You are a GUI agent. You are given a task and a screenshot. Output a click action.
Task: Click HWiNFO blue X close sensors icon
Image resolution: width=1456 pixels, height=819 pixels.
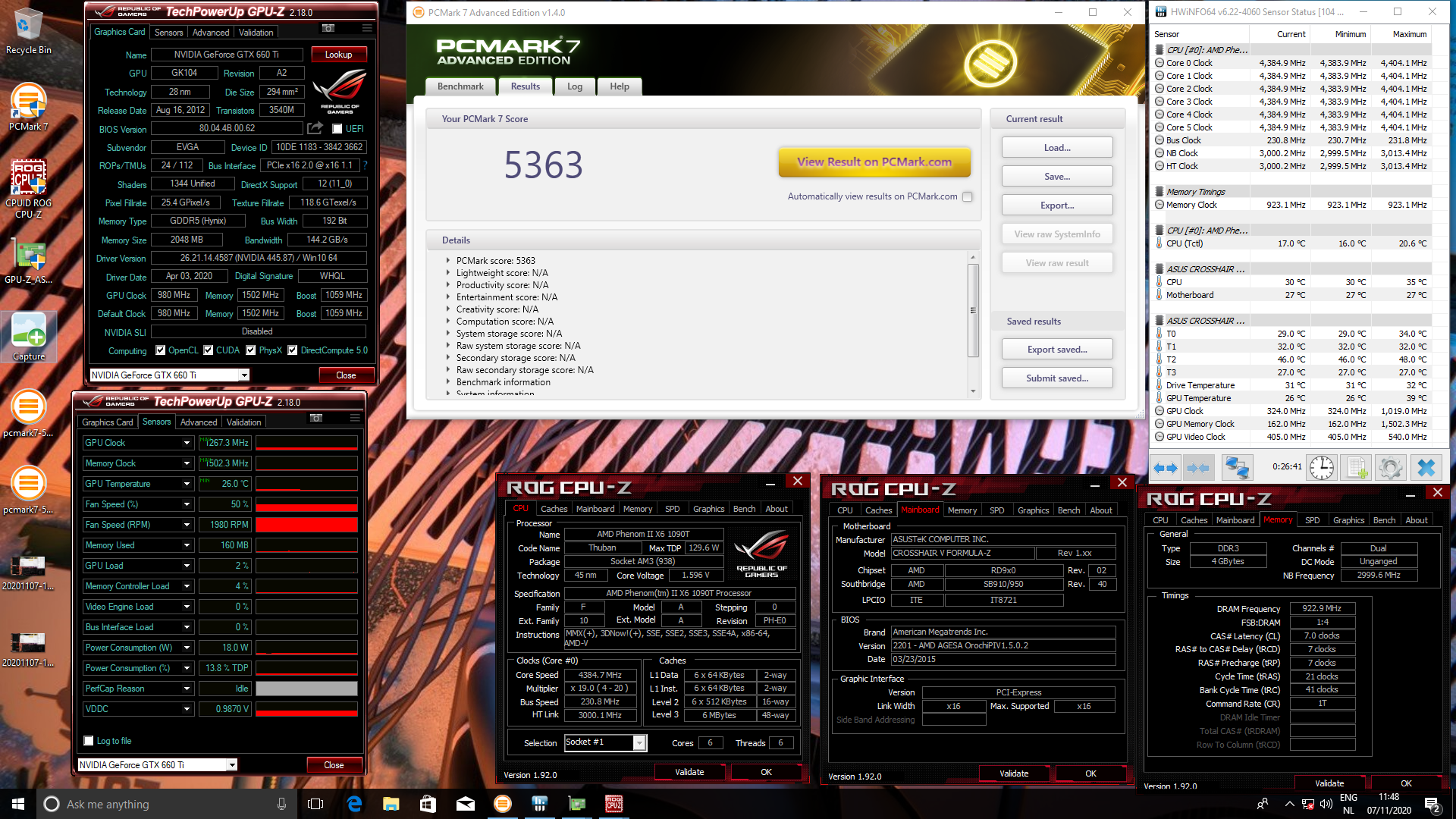1426,468
